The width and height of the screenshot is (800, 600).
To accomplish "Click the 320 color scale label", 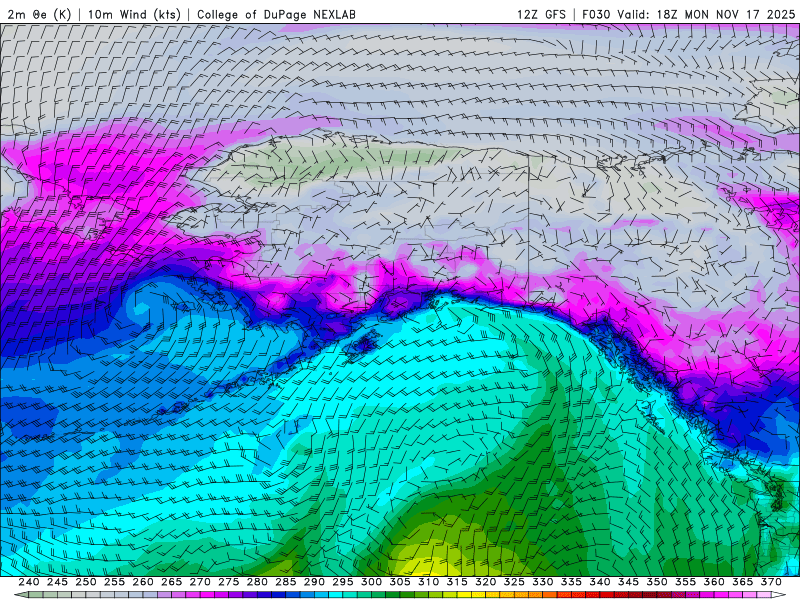I will [486, 582].
